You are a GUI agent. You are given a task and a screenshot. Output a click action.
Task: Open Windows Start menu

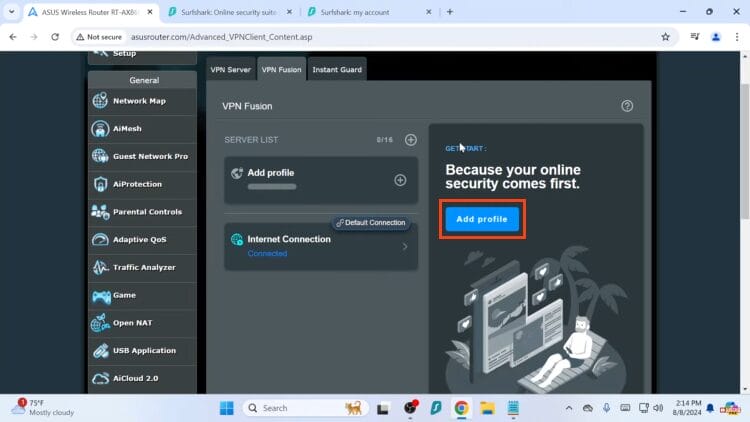tap(227, 408)
